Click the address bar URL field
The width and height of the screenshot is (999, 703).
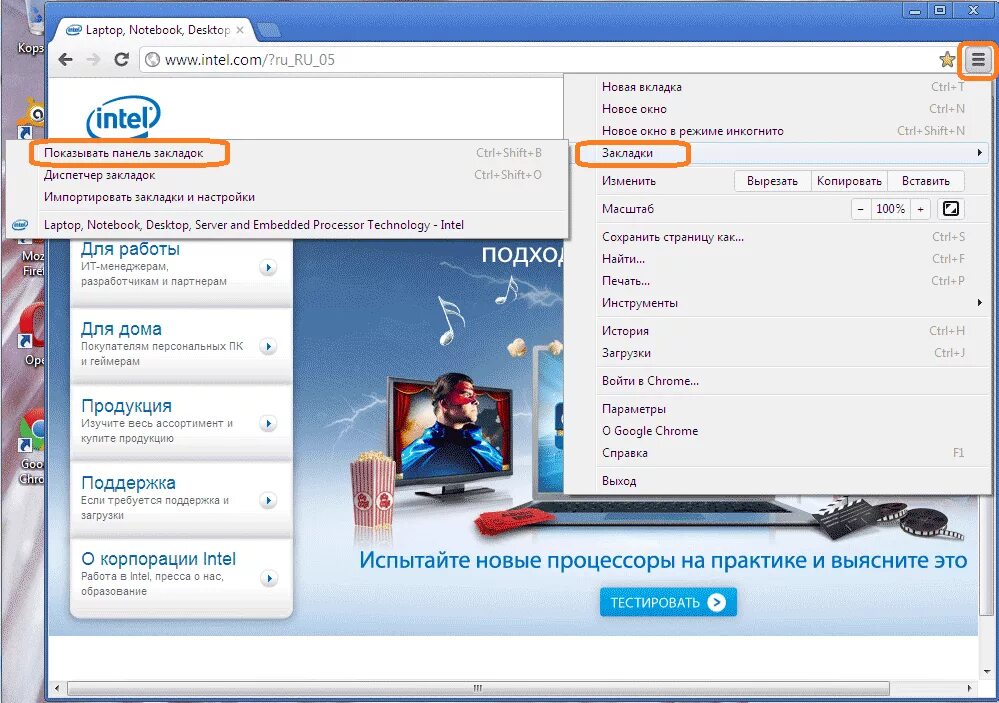tap(548, 60)
